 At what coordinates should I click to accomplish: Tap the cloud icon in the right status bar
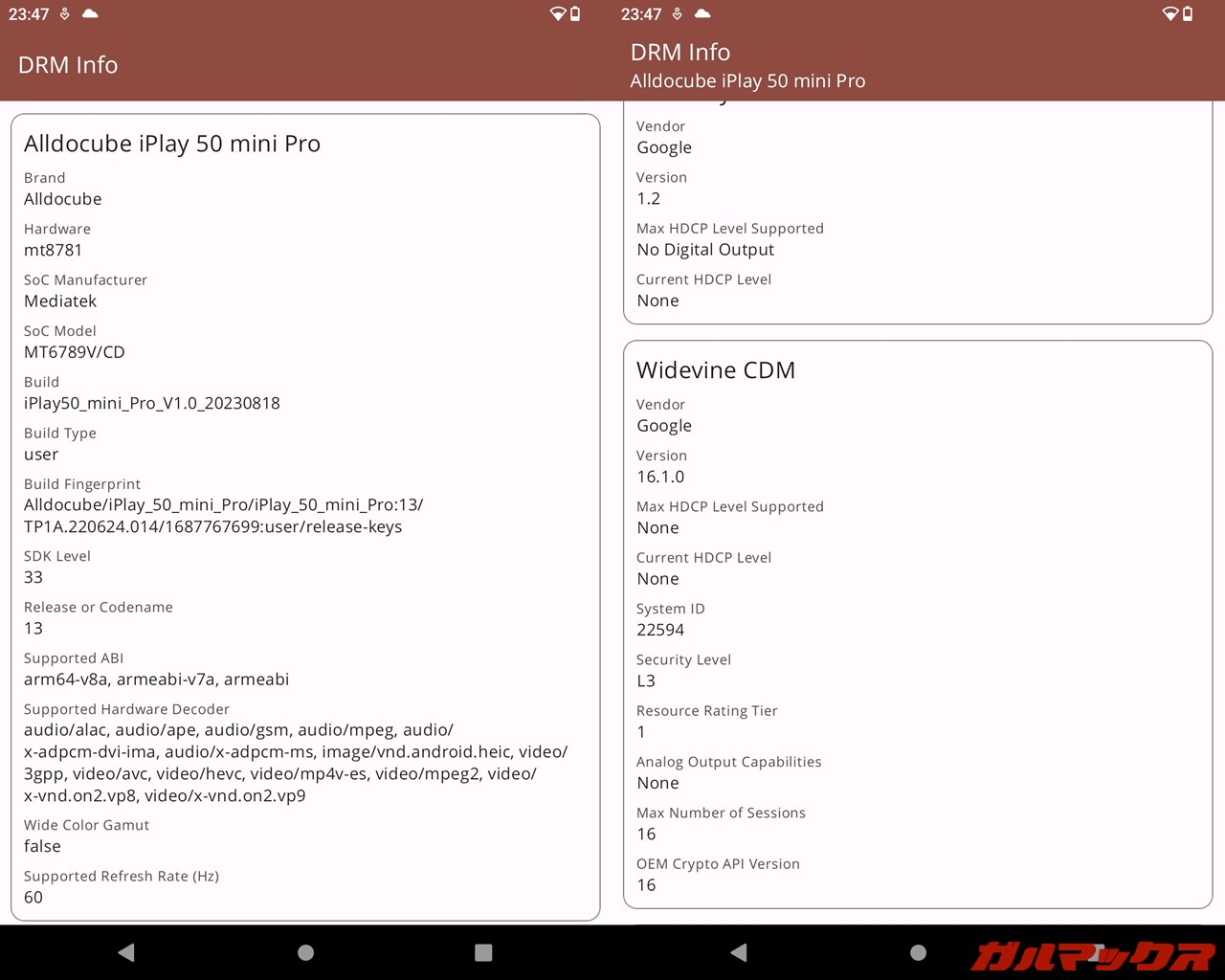[702, 13]
